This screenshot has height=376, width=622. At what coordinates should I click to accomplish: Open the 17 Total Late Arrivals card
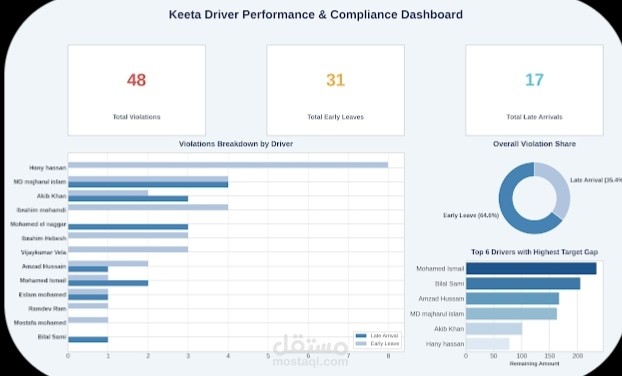tap(534, 90)
